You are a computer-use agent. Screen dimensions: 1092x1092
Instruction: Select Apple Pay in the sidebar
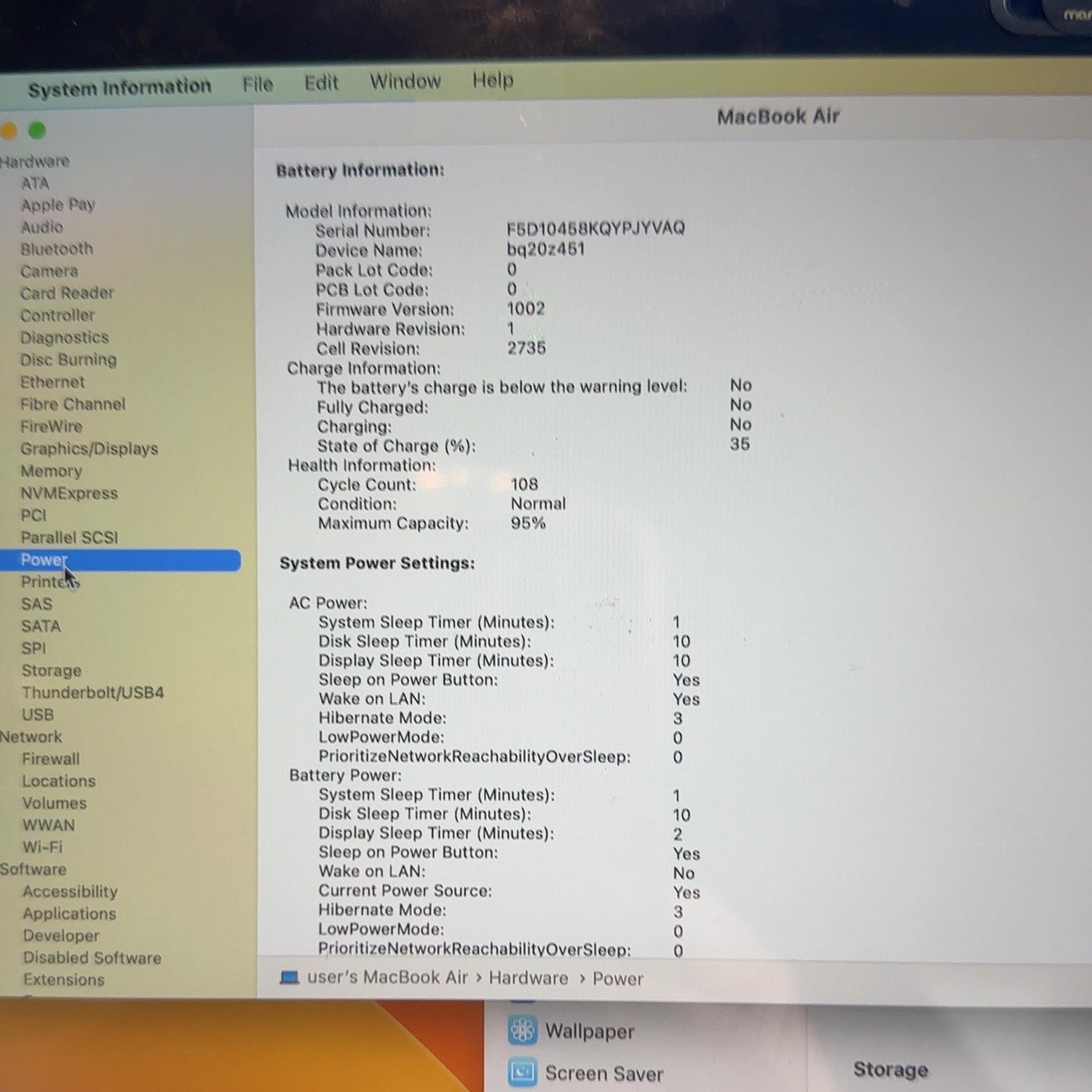[x=58, y=205]
